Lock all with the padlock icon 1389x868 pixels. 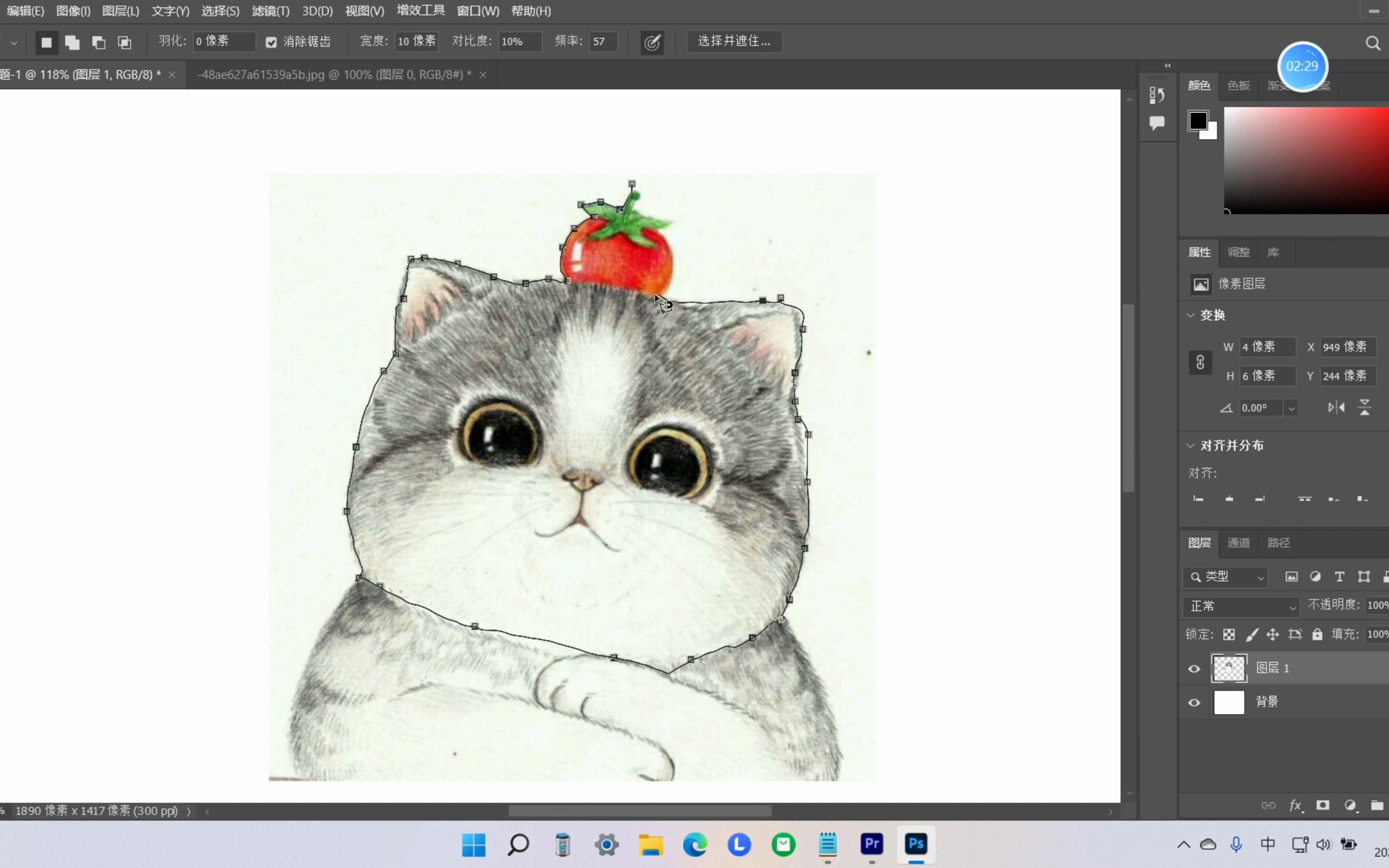1317,635
